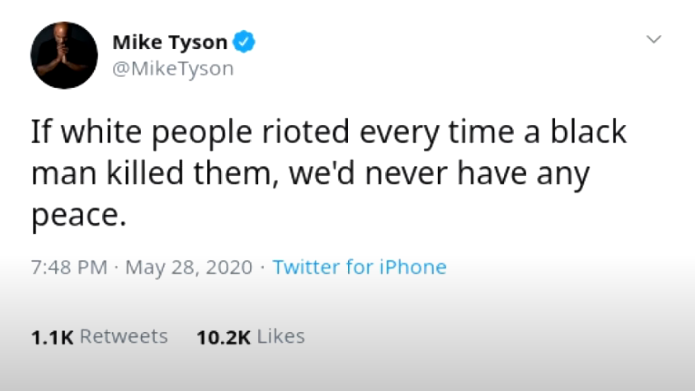Screen dimensions: 695x391
Task: Open Mike Tyson's round profile picture
Action: [x=64, y=55]
